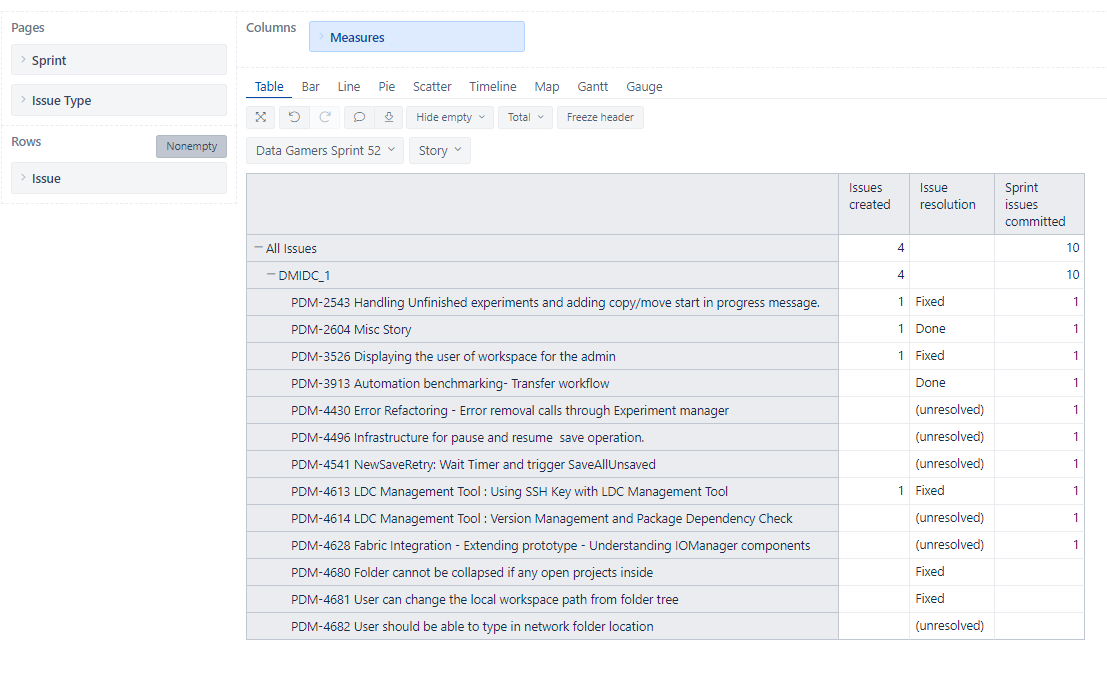Open the Hide empty dropdown
The image size is (1107, 674).
pyautogui.click(x=450, y=117)
